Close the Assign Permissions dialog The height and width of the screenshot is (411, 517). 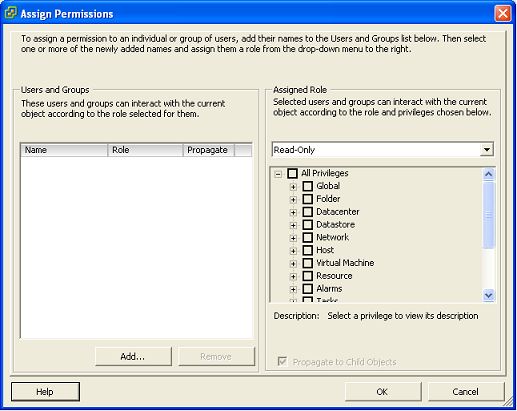click(x=503, y=14)
